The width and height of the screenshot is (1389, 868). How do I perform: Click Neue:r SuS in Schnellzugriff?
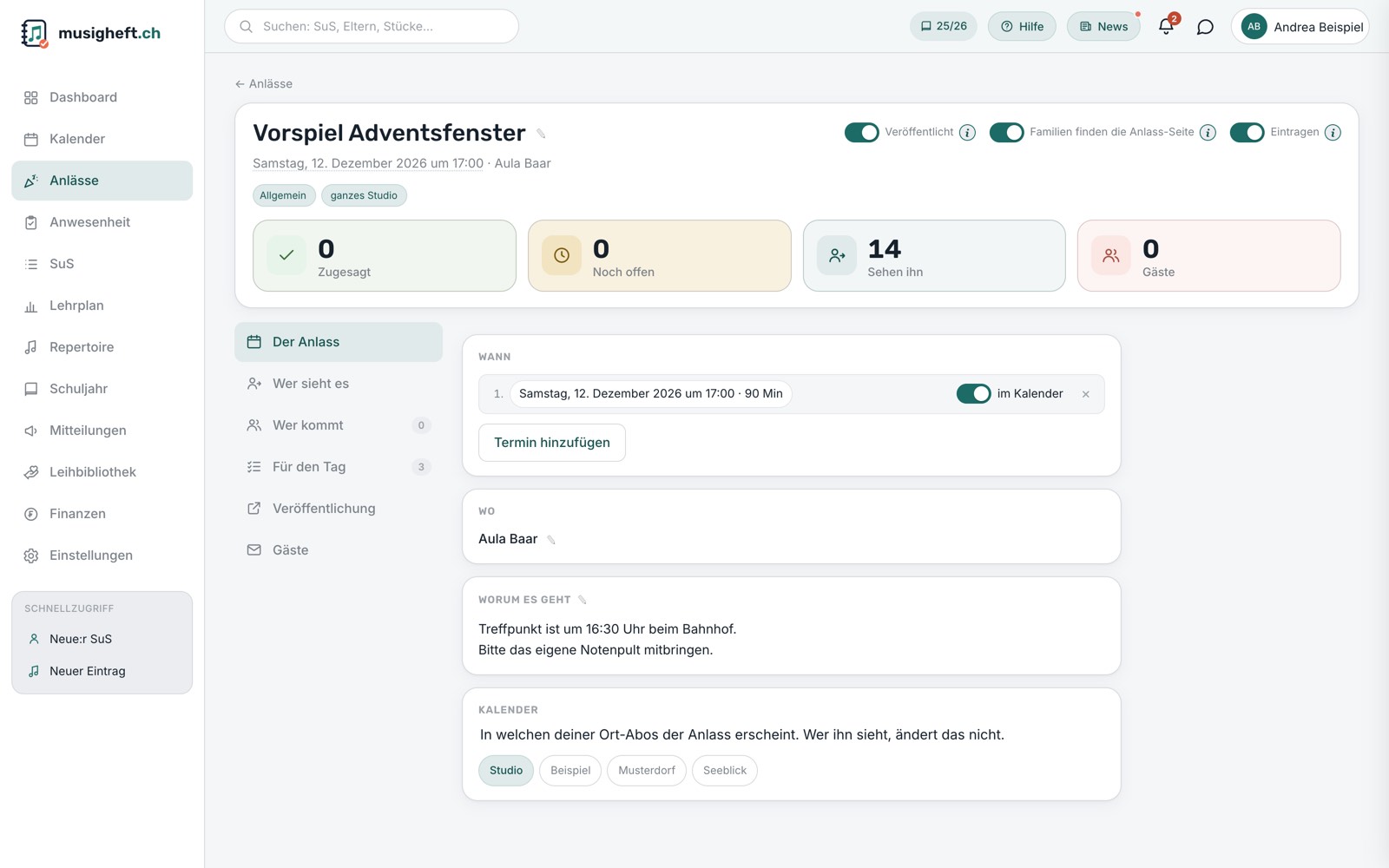click(x=102, y=639)
